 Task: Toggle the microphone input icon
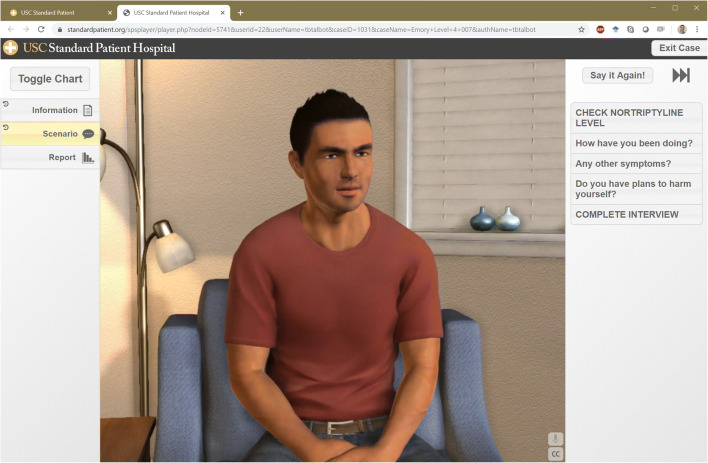[x=556, y=439]
